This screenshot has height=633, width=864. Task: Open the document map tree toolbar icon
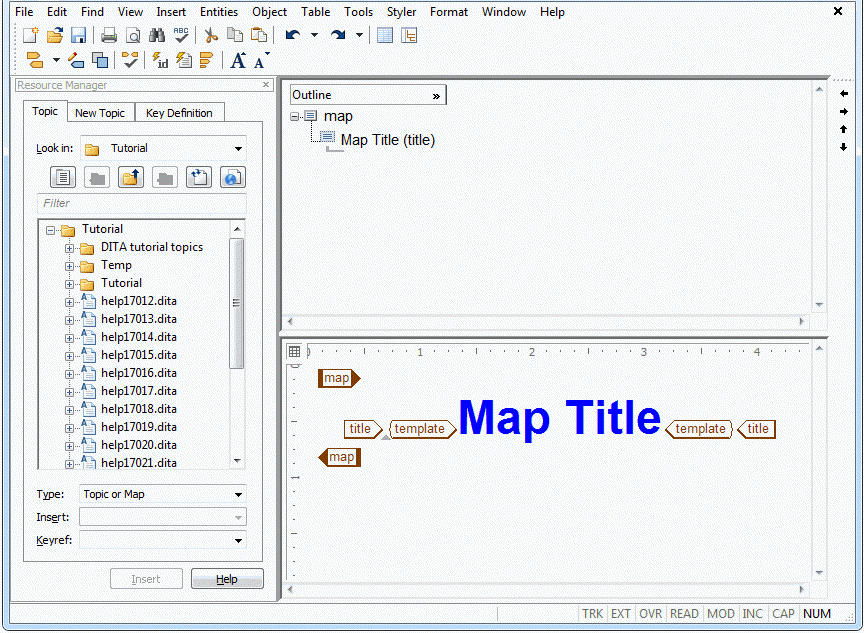click(x=409, y=35)
